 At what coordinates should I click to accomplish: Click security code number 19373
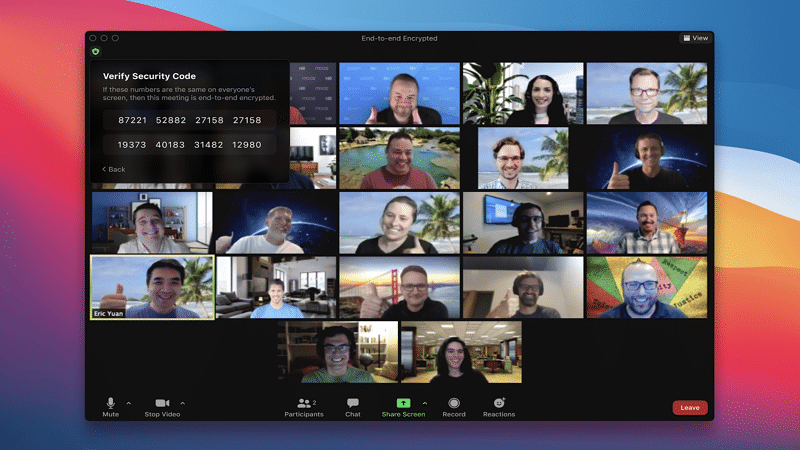click(132, 145)
